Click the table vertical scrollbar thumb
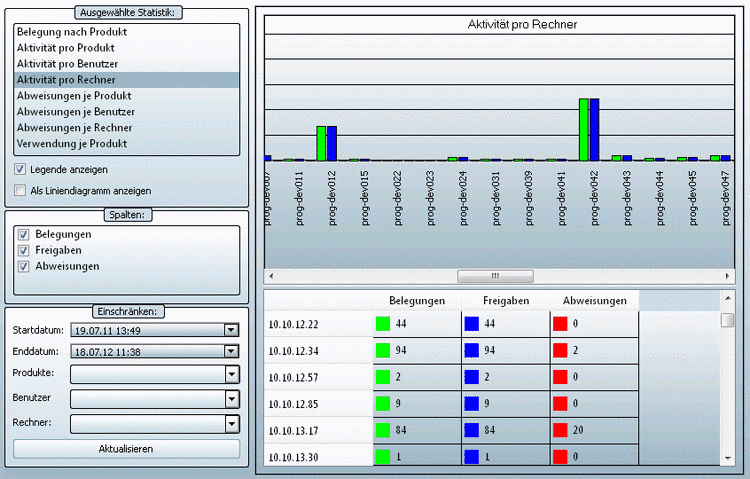 (x=728, y=320)
